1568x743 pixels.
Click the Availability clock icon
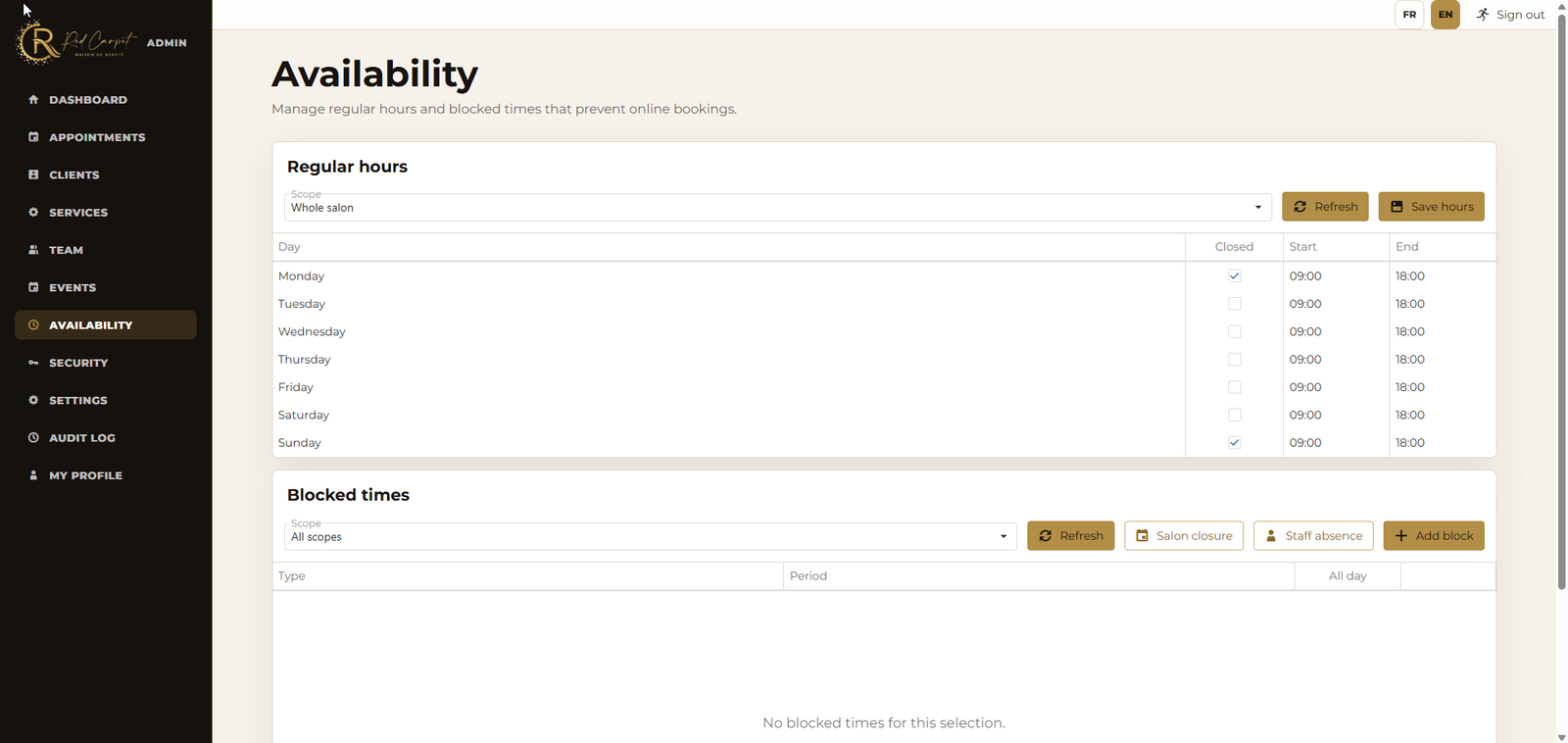pos(33,324)
